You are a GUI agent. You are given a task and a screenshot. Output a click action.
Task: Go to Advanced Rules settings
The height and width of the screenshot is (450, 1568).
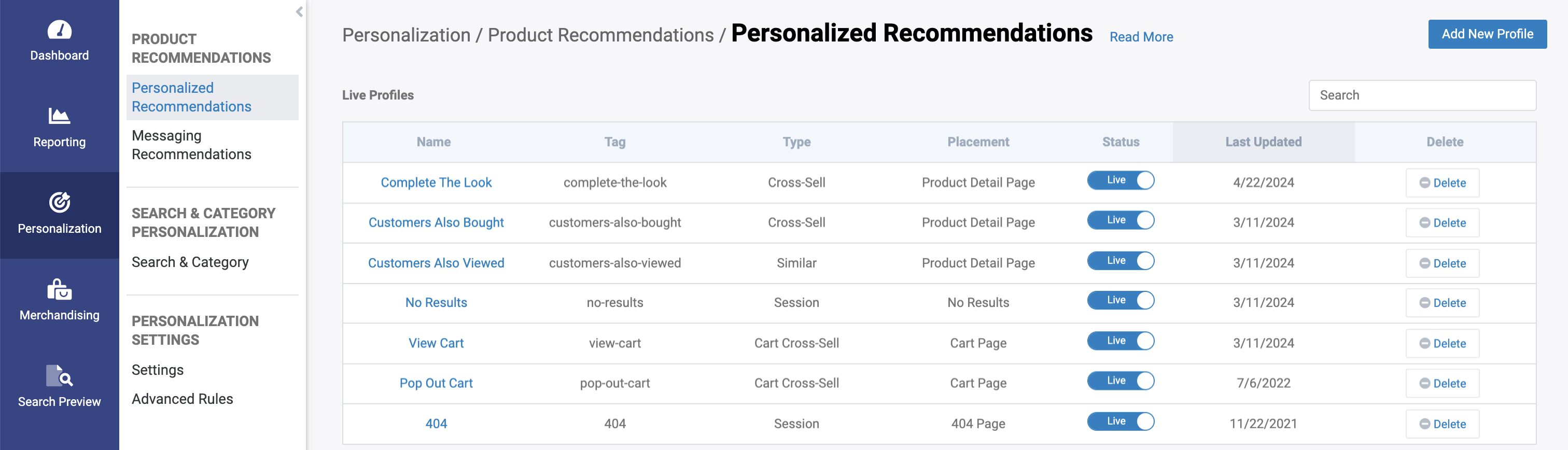pos(182,399)
